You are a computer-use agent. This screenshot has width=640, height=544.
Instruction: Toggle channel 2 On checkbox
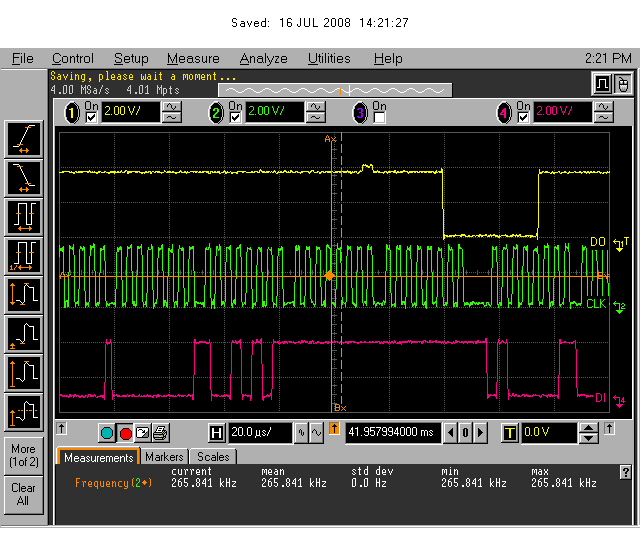[235, 118]
